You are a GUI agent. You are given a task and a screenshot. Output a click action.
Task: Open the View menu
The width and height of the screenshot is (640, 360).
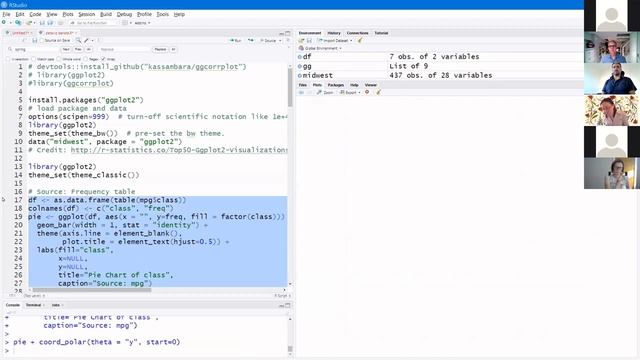pos(52,14)
